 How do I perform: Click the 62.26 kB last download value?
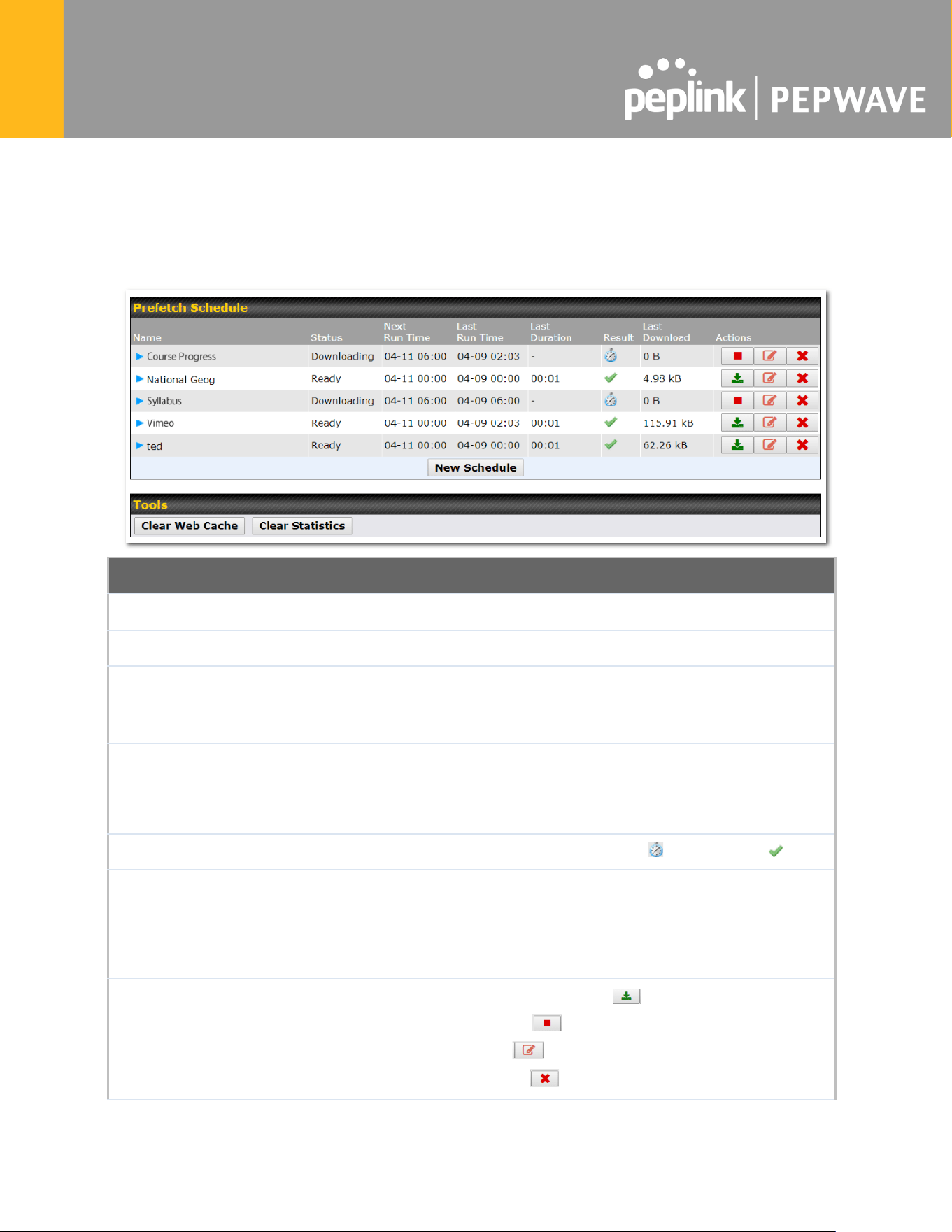pyautogui.click(x=665, y=446)
